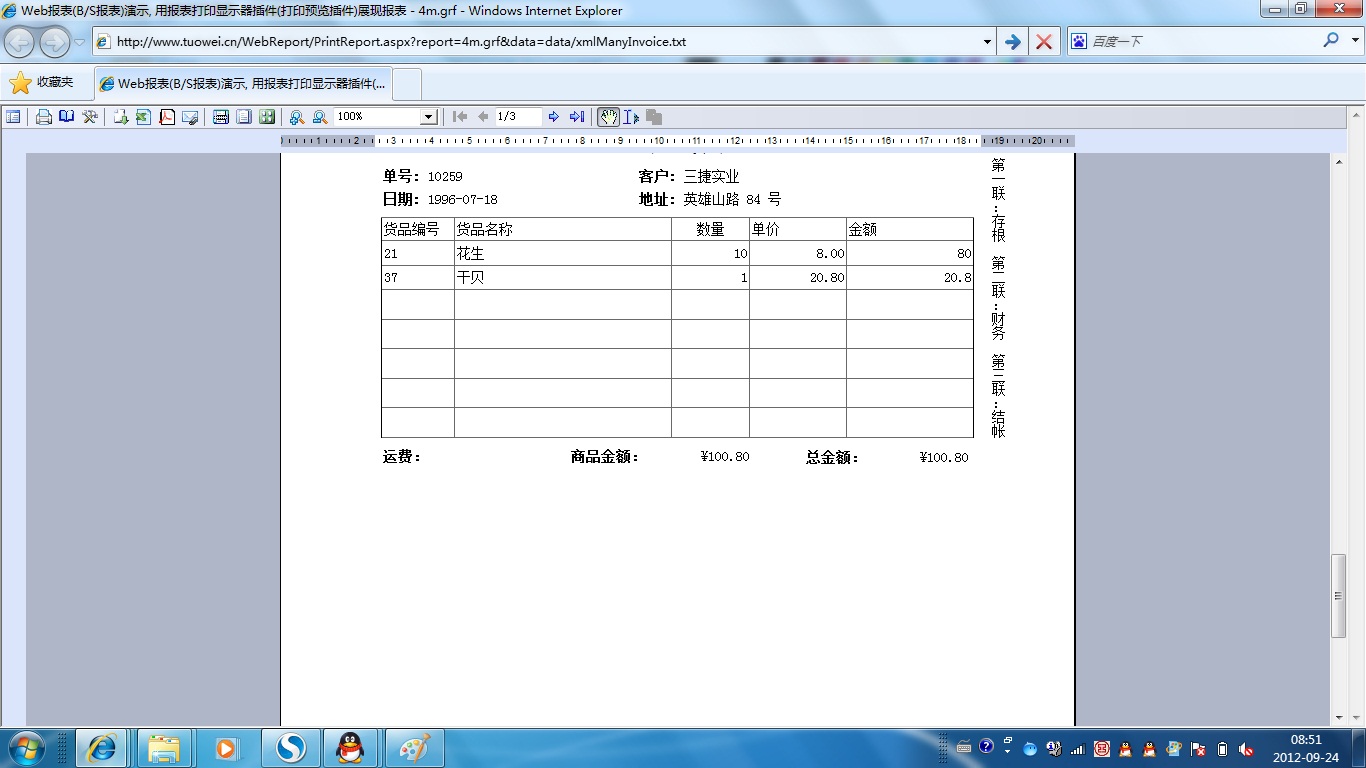
Task: Click the zoom in magnifier
Action: [297, 117]
